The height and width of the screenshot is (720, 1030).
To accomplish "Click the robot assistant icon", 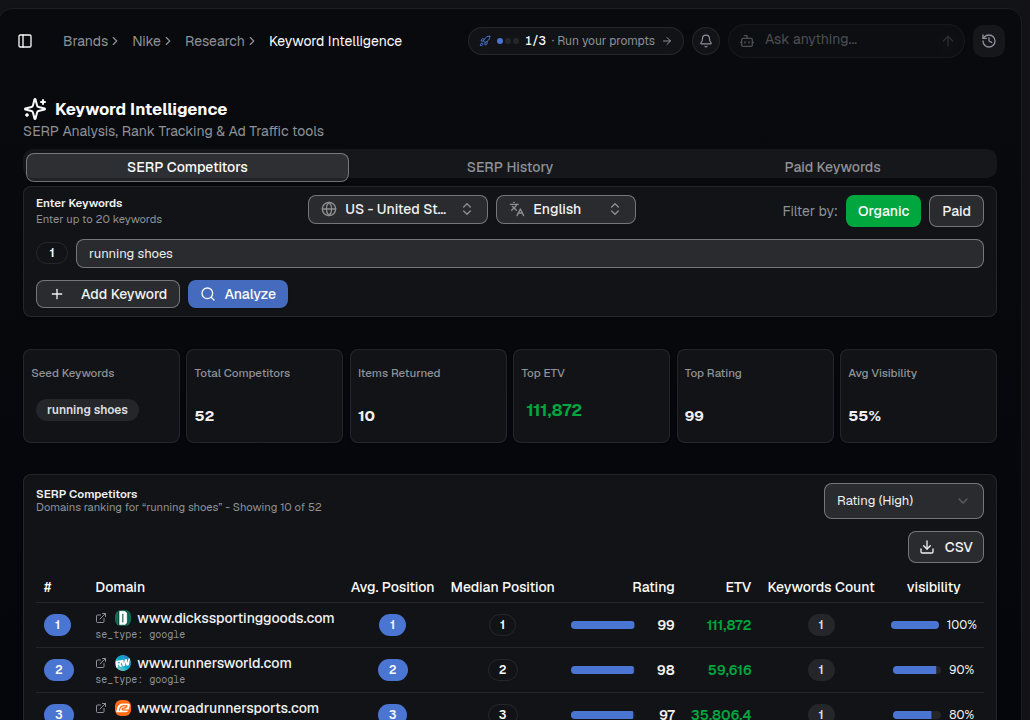I will pyautogui.click(x=747, y=41).
